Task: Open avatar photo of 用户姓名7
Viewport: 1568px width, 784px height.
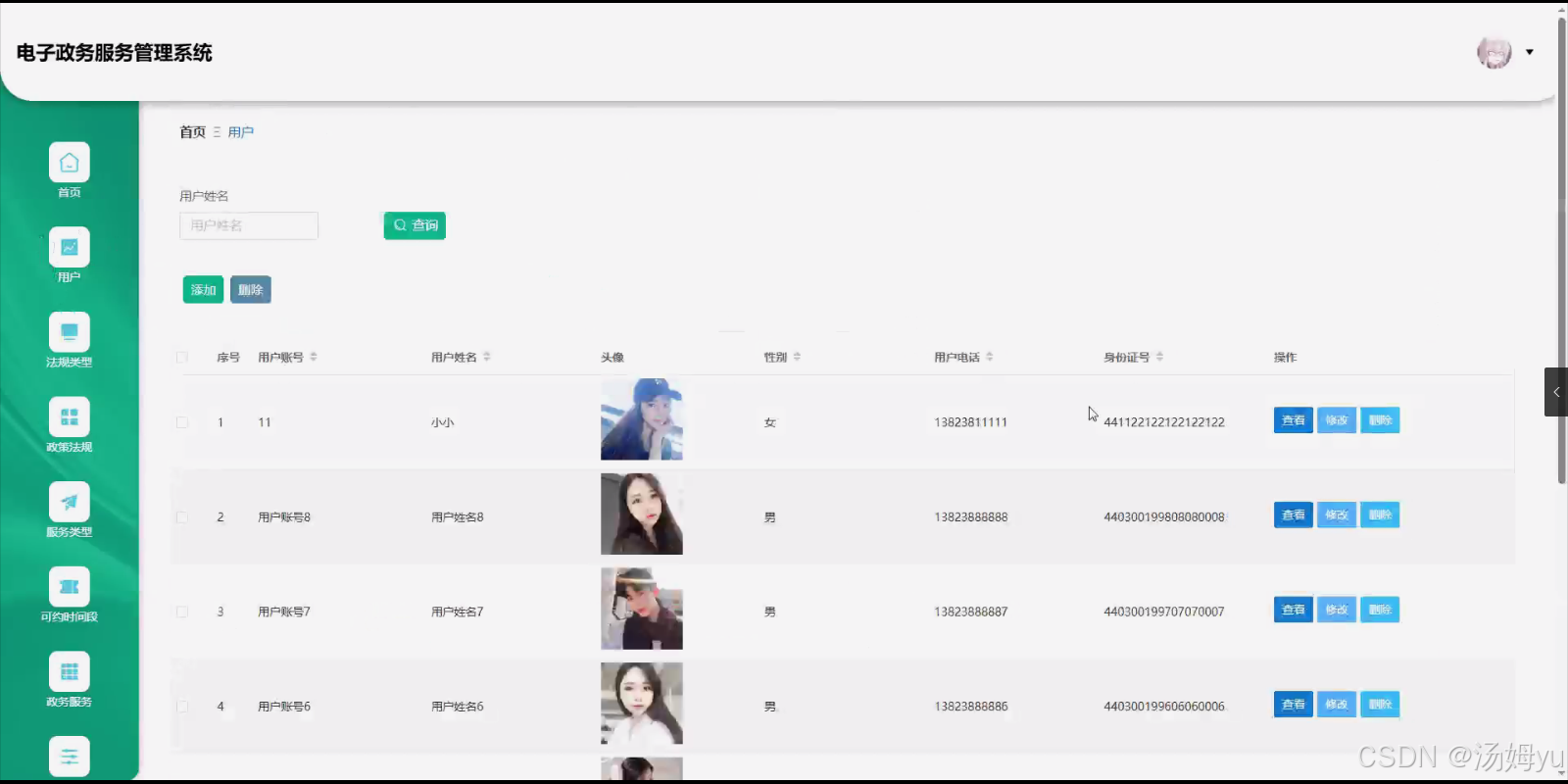Action: tap(642, 609)
